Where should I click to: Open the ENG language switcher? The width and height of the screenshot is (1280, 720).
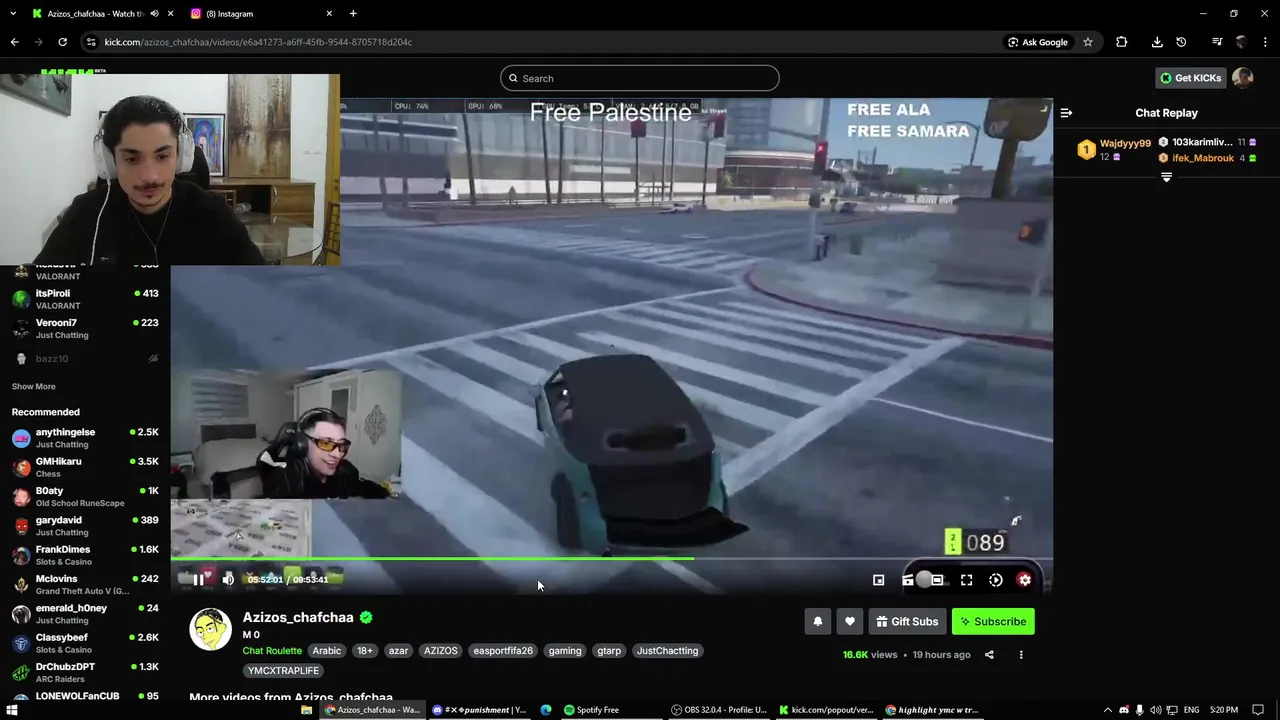point(1191,710)
